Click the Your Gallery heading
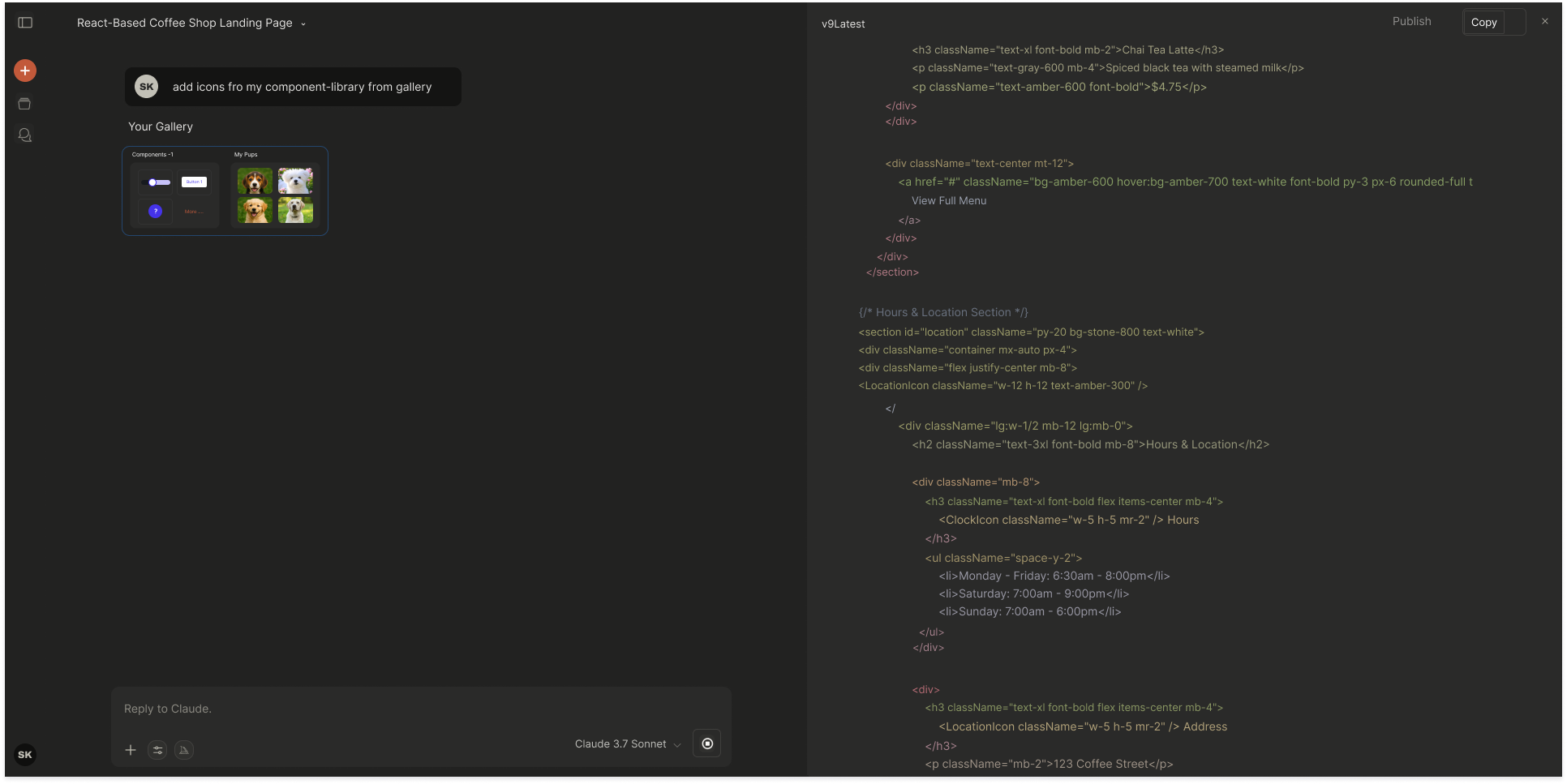Screen dimensions: 1567x784 [161, 126]
